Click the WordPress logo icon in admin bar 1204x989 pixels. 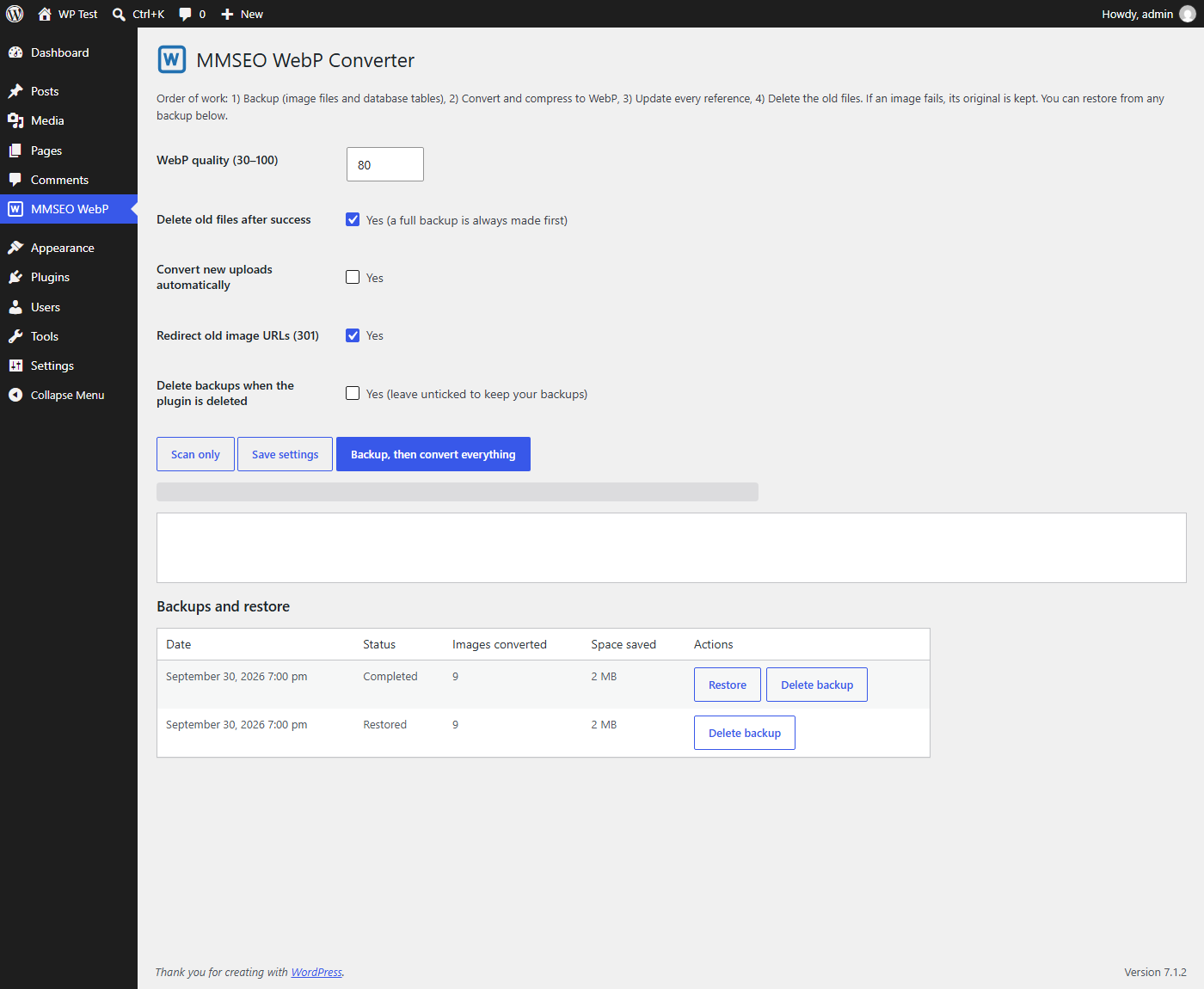(15, 14)
